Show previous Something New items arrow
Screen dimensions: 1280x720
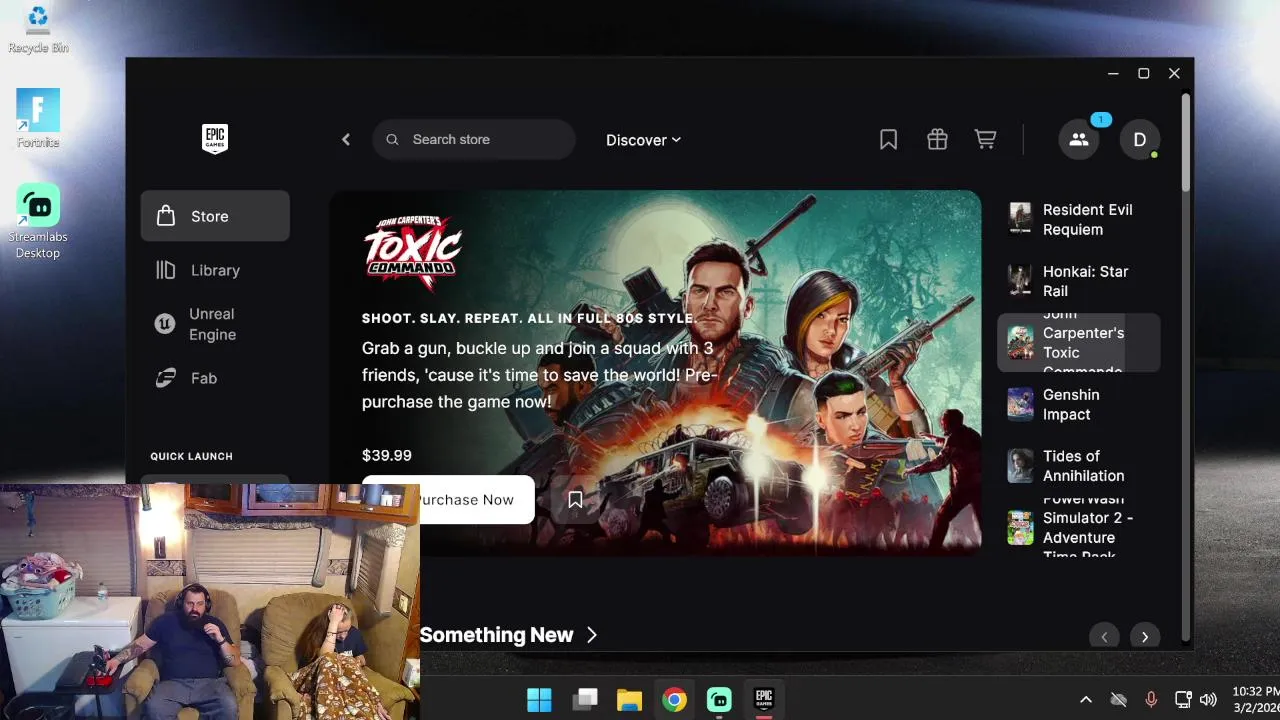(x=1104, y=636)
